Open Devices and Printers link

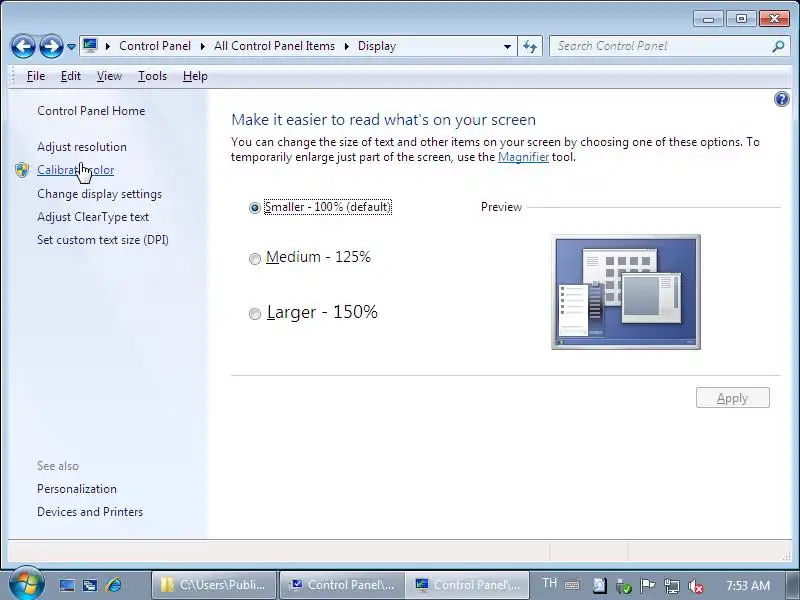click(90, 512)
